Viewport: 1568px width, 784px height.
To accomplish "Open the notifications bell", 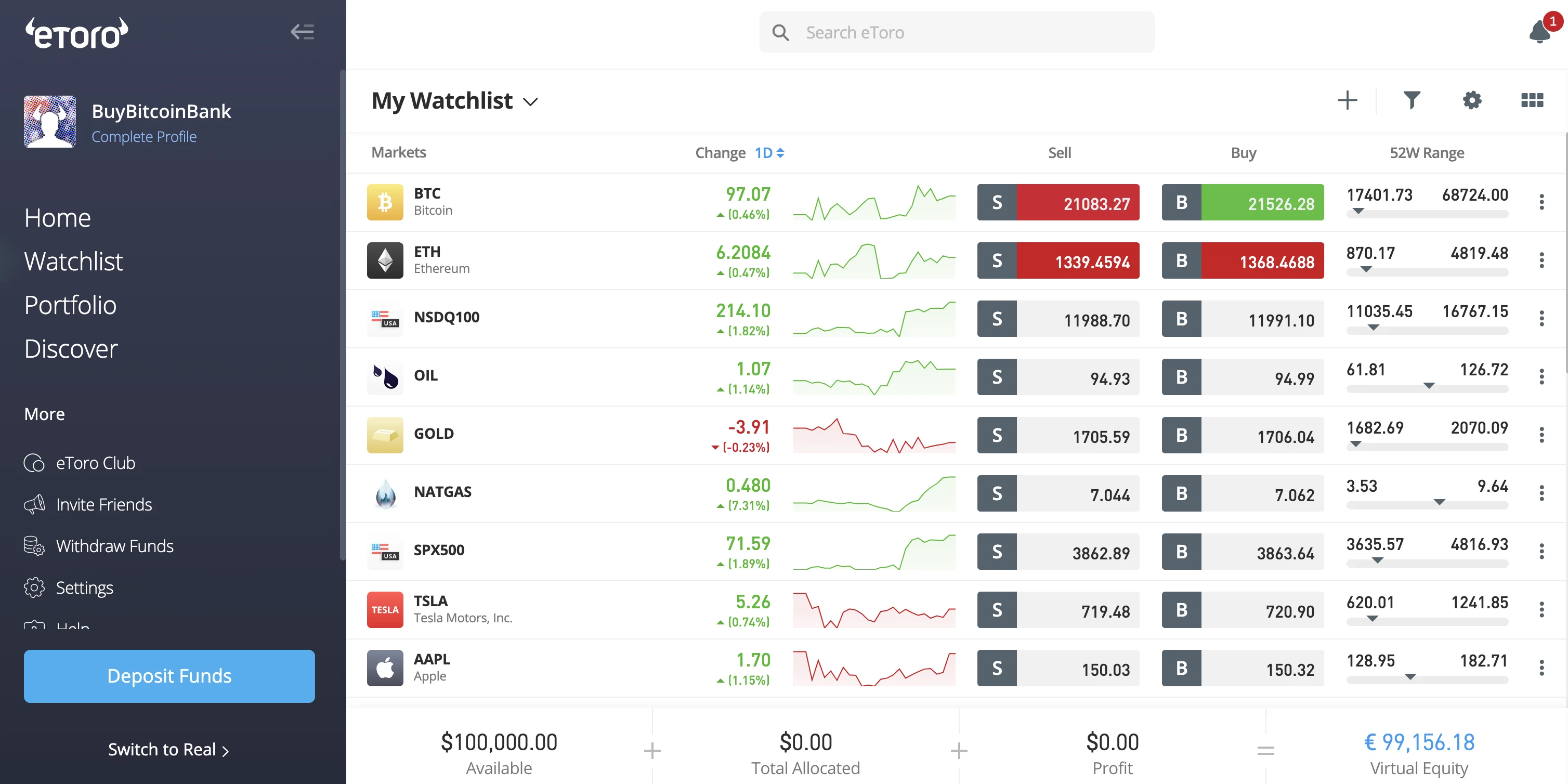I will coord(1540,32).
